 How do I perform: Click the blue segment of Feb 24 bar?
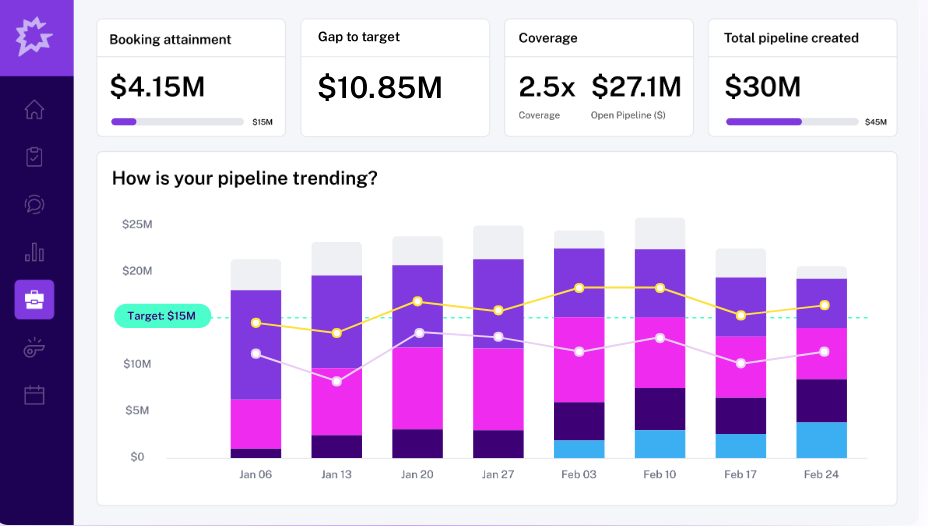tap(821, 440)
